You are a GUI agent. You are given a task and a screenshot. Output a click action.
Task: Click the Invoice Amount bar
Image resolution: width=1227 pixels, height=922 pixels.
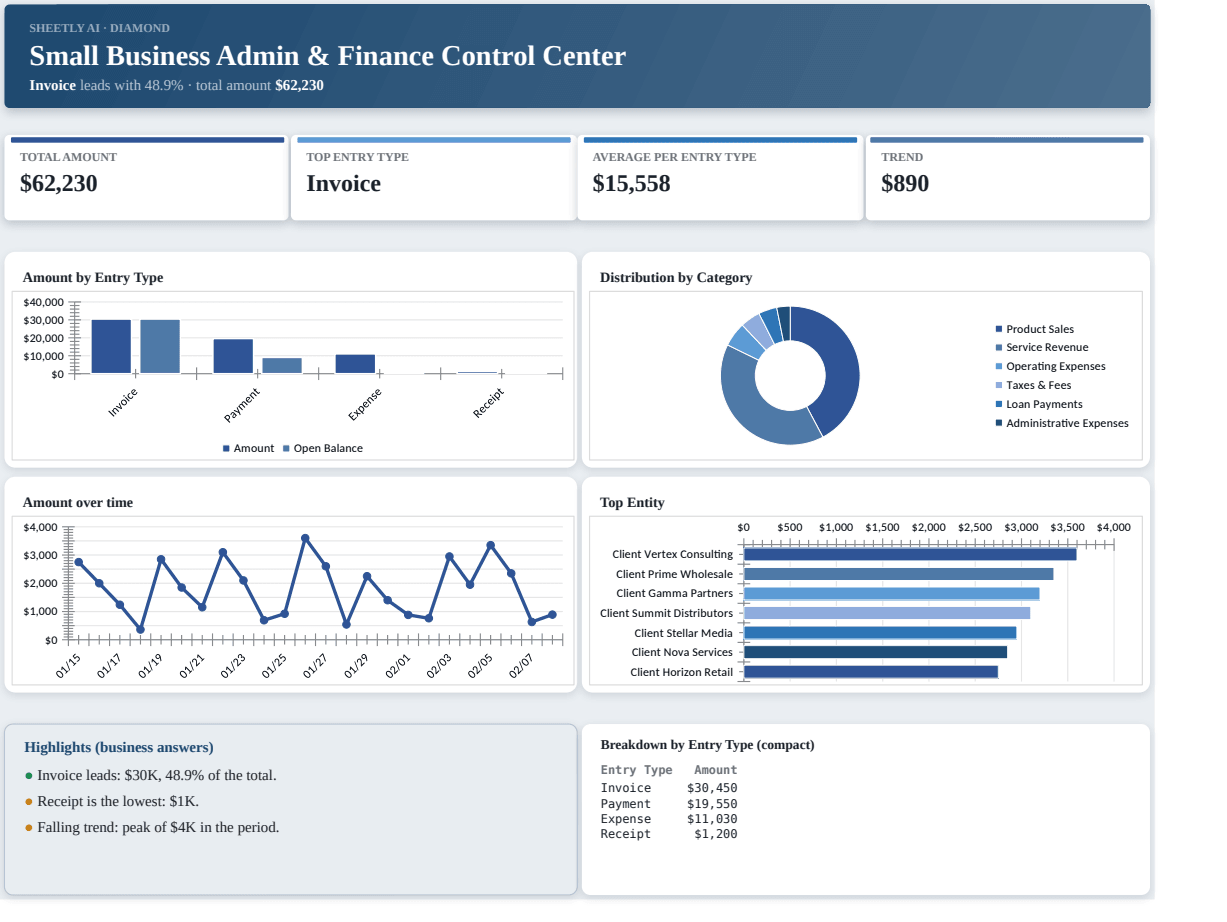coord(111,347)
